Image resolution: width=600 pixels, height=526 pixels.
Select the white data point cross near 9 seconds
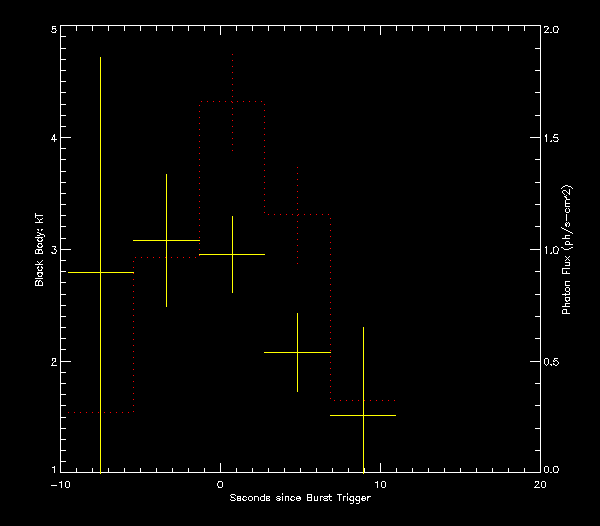click(x=363, y=415)
